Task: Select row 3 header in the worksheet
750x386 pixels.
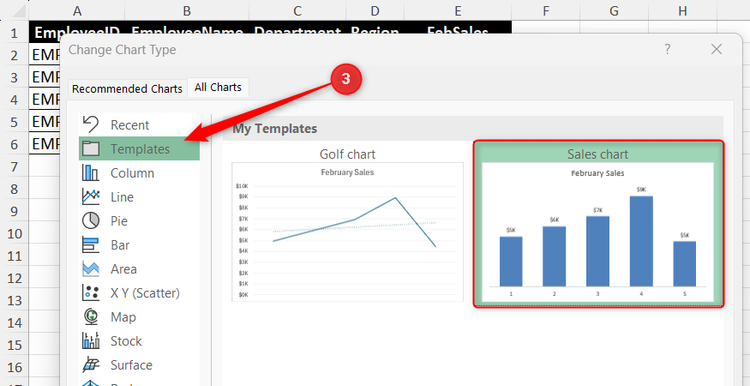Action: (x=14, y=77)
